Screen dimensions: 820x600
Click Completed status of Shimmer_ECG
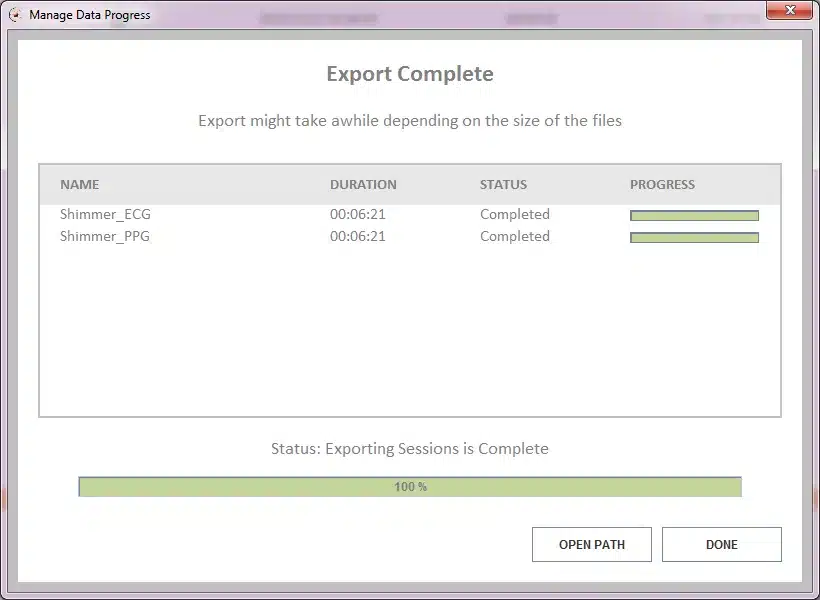point(515,214)
